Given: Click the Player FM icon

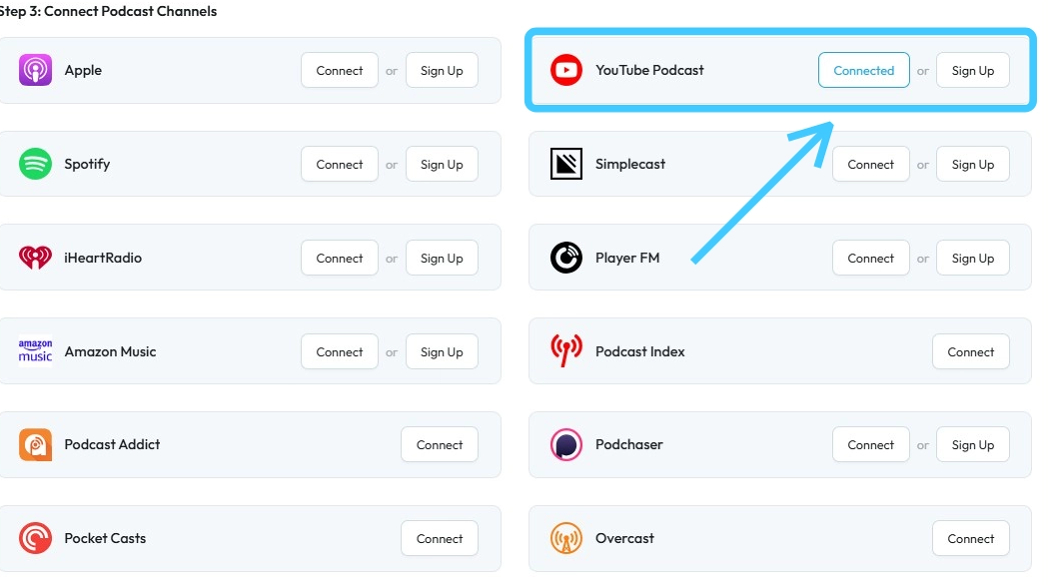Looking at the screenshot, I should pyautogui.click(x=566, y=258).
